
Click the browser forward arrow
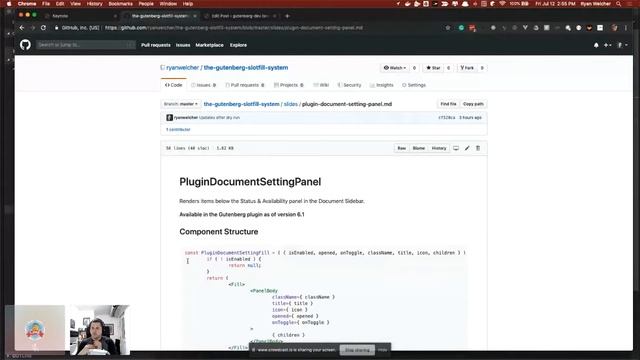pyautogui.click(x=33, y=28)
